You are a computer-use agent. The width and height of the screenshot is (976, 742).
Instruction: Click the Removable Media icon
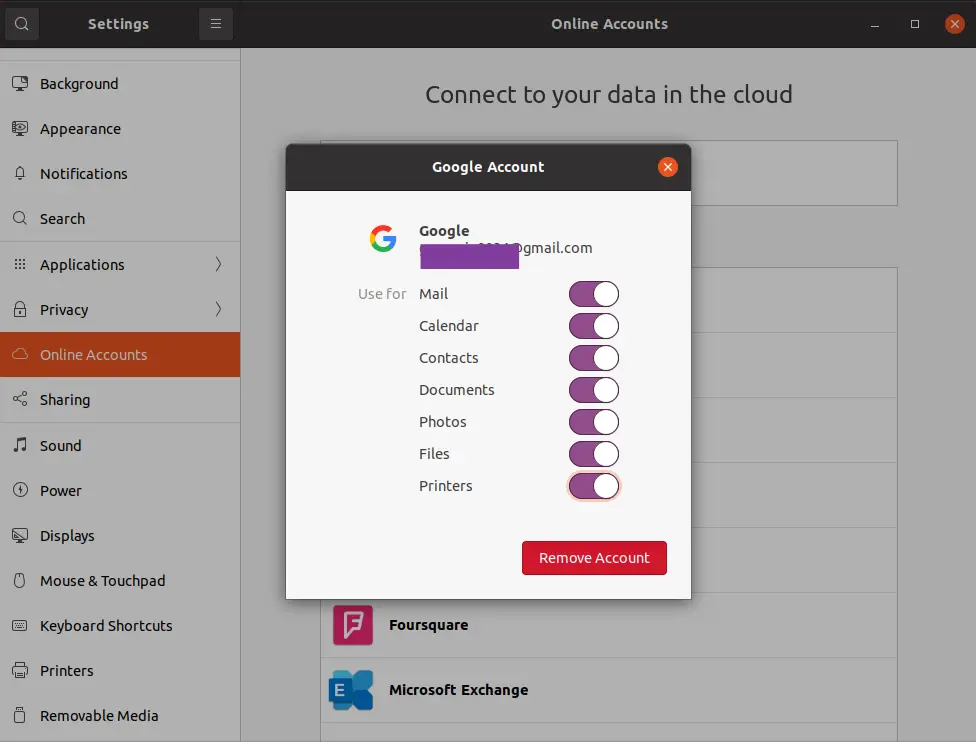pos(20,715)
